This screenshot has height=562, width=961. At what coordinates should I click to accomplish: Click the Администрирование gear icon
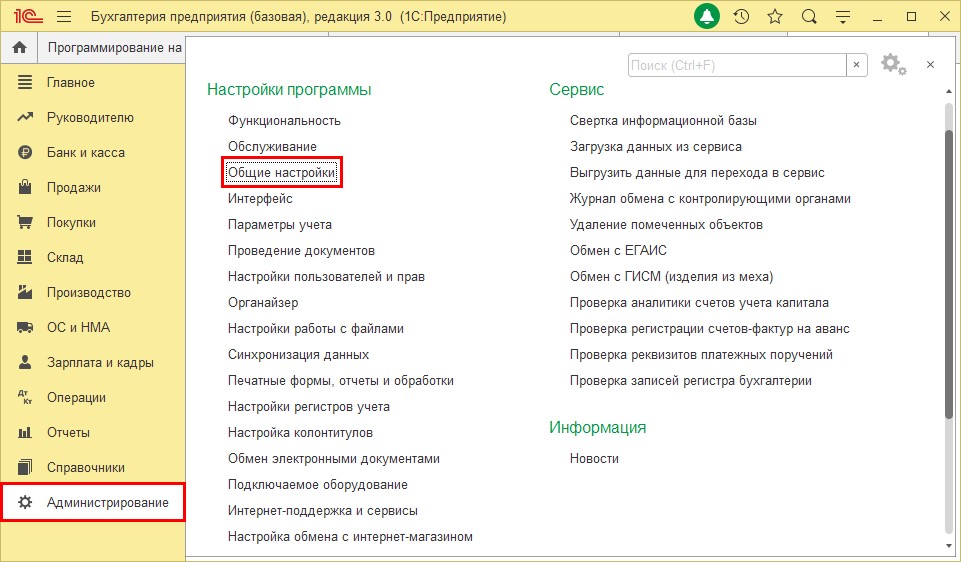coord(25,502)
